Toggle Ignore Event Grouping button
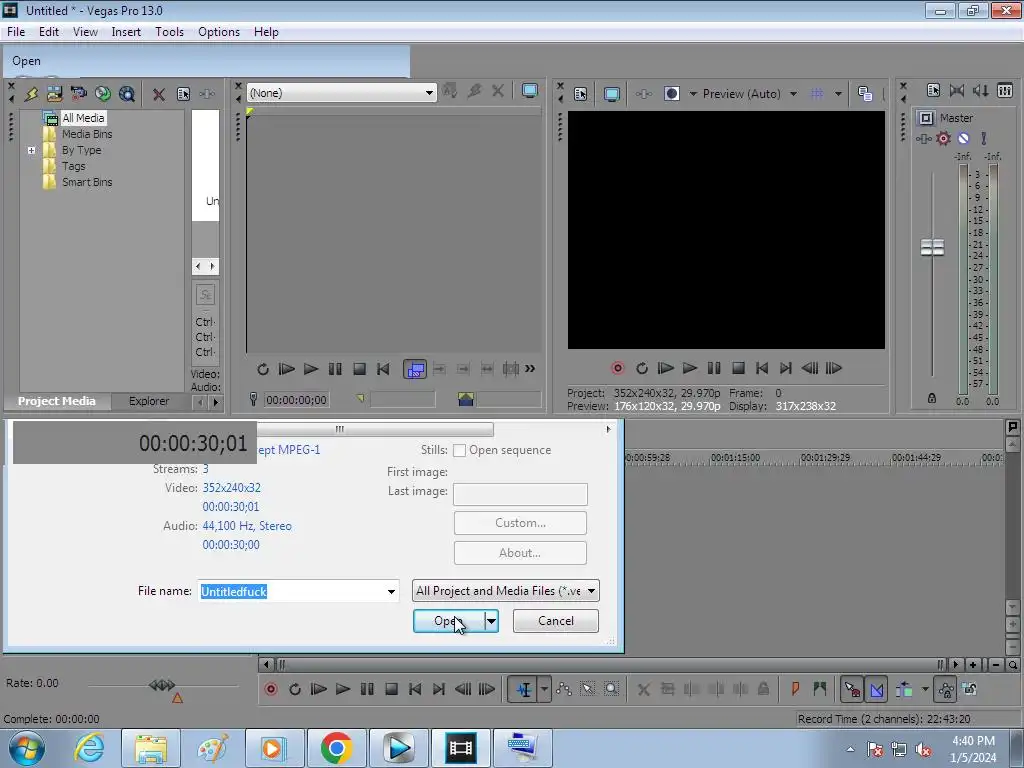This screenshot has height=768, width=1024. (970, 689)
